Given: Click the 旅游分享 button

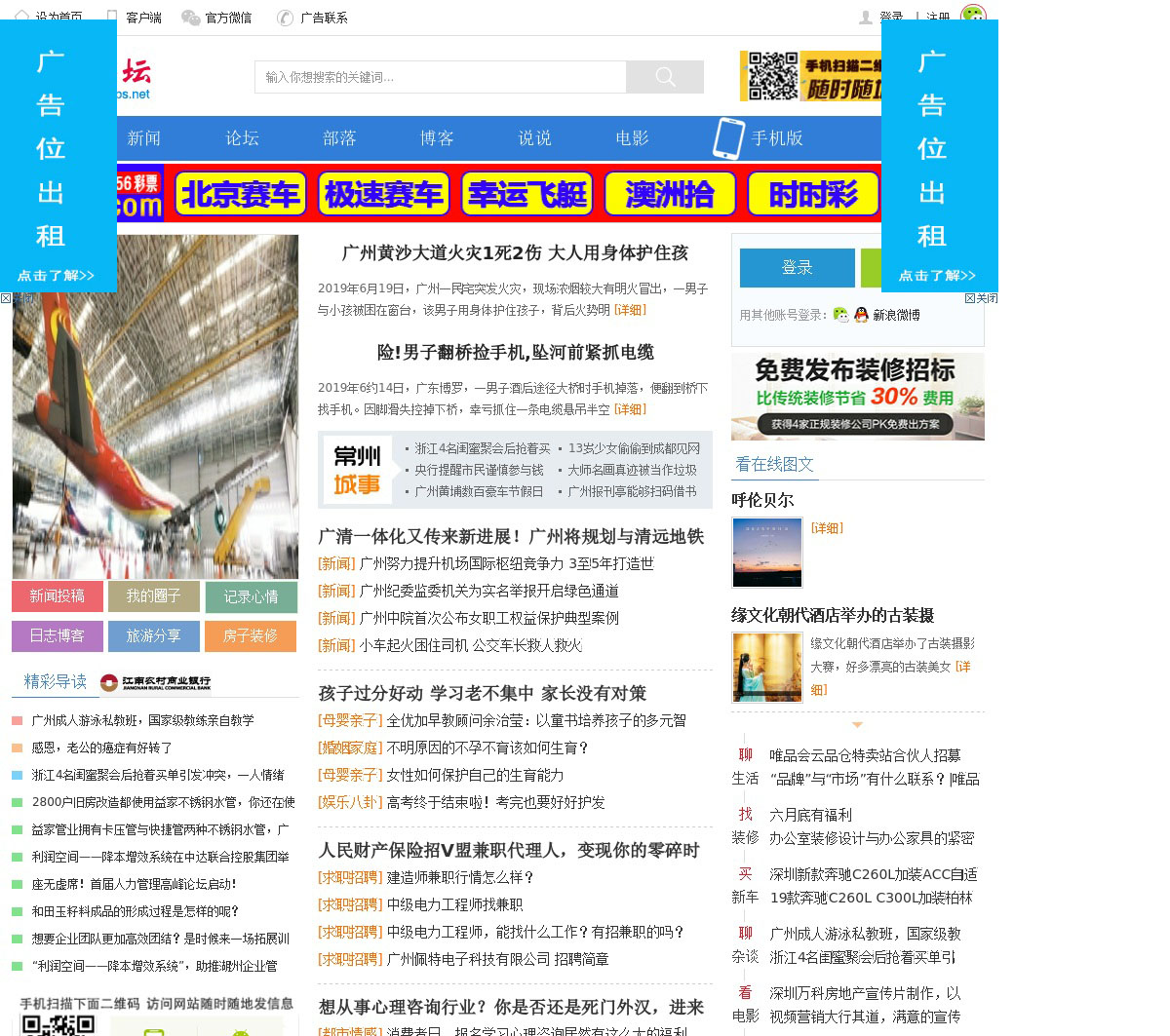Looking at the screenshot, I should 154,635.
